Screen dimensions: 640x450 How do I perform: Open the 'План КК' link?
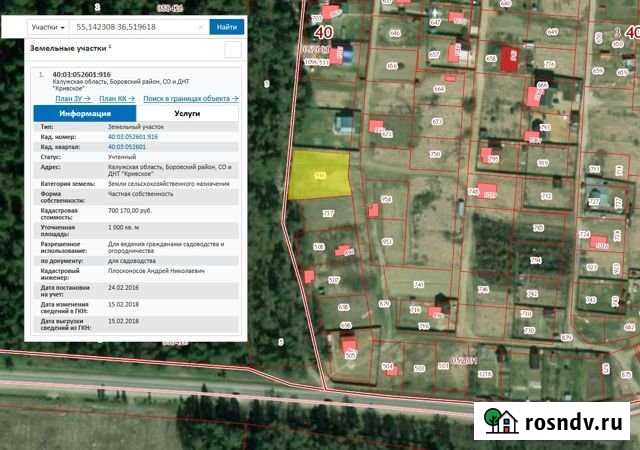pos(117,99)
